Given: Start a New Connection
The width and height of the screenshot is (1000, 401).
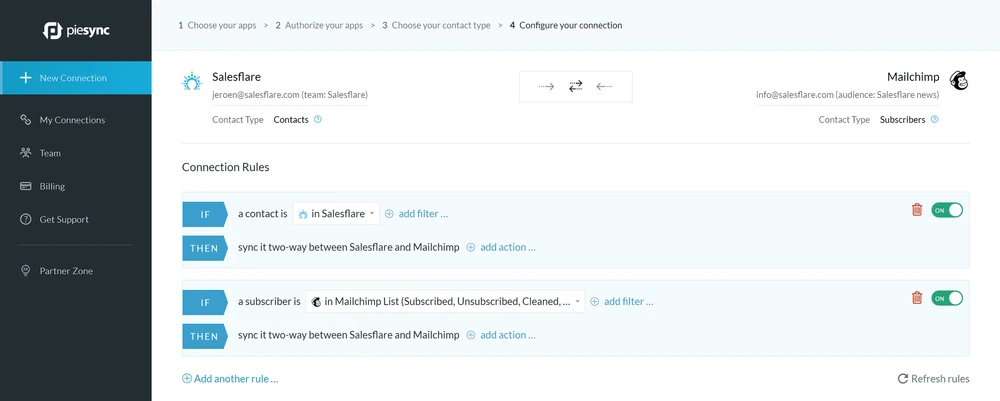Looking at the screenshot, I should pyautogui.click(x=76, y=78).
